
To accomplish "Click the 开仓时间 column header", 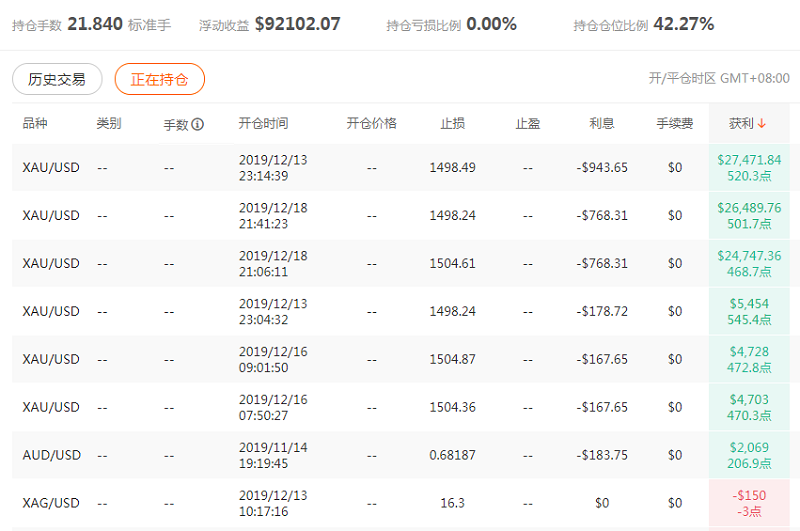I will 264,123.
